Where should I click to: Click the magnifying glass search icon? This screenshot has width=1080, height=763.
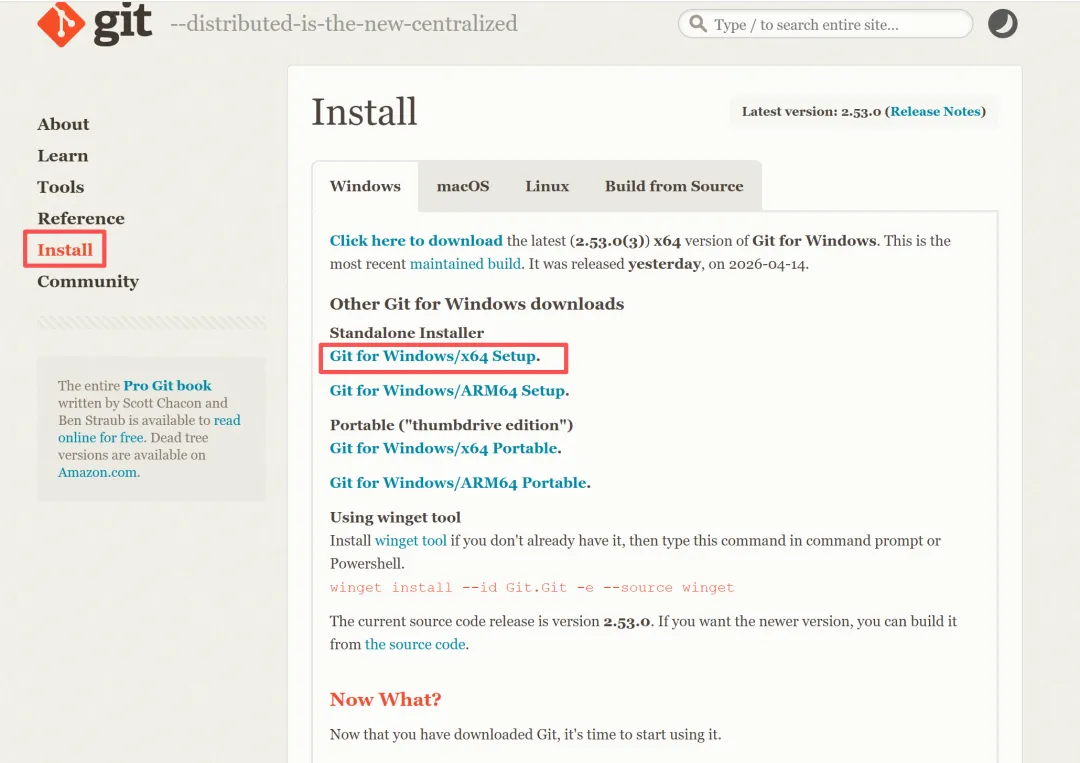(698, 24)
